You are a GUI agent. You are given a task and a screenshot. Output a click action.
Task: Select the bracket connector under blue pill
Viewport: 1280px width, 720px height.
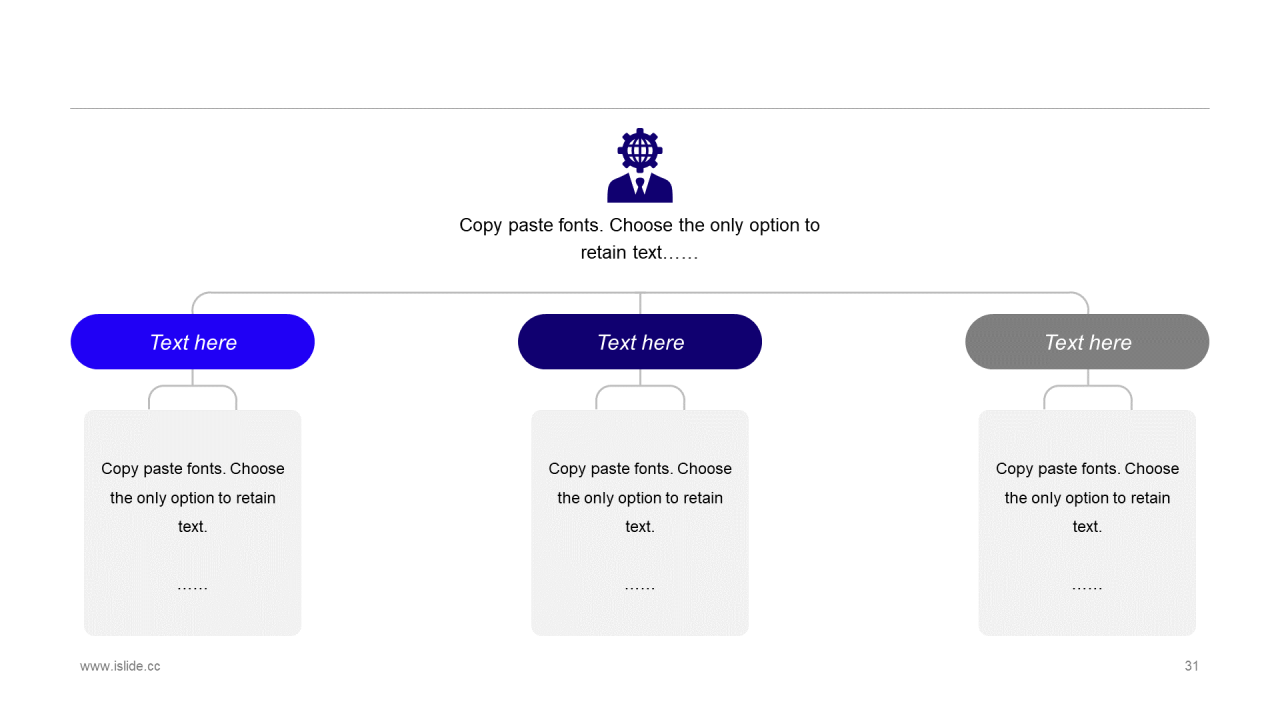[193, 390]
